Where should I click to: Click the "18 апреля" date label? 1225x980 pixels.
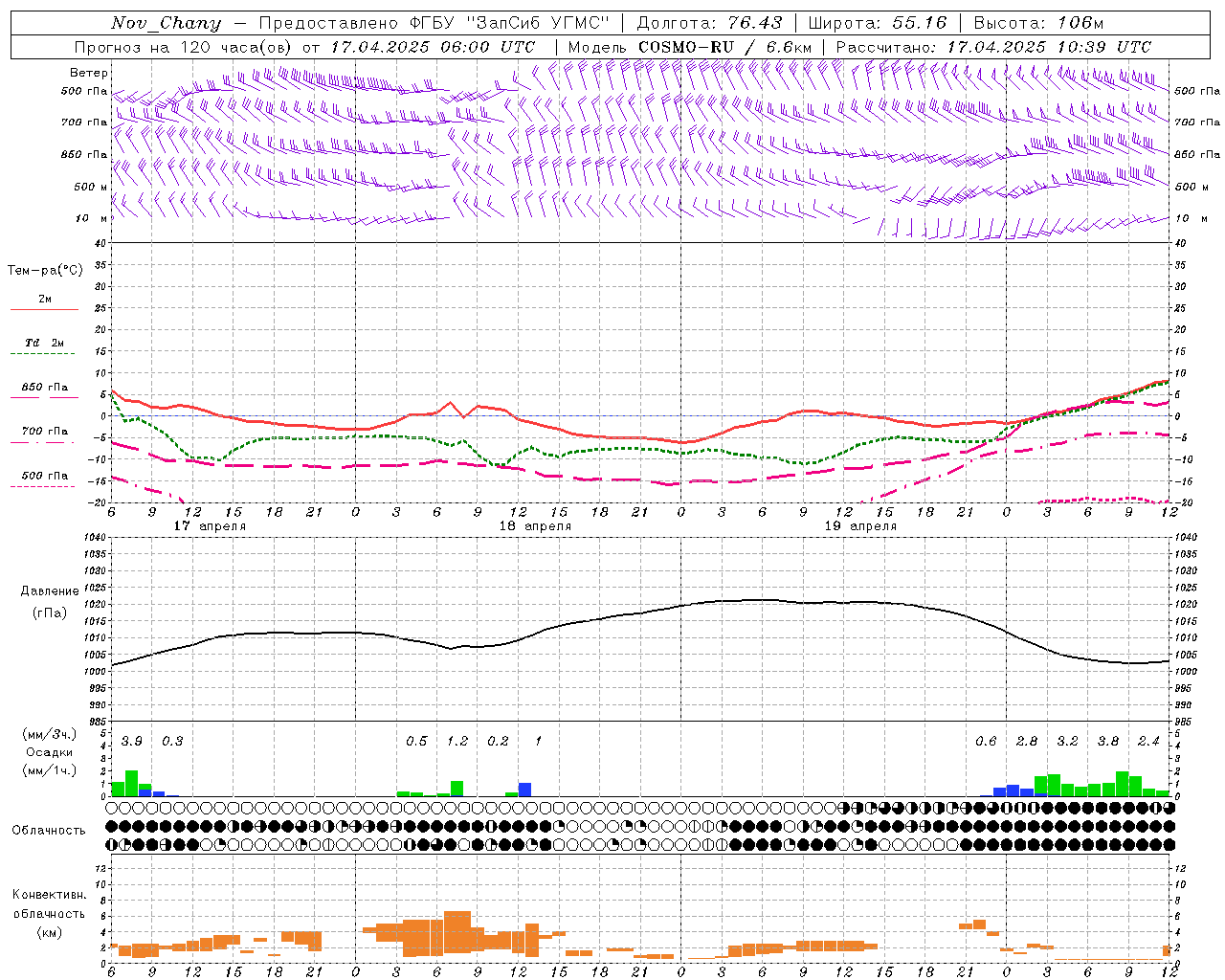click(535, 526)
